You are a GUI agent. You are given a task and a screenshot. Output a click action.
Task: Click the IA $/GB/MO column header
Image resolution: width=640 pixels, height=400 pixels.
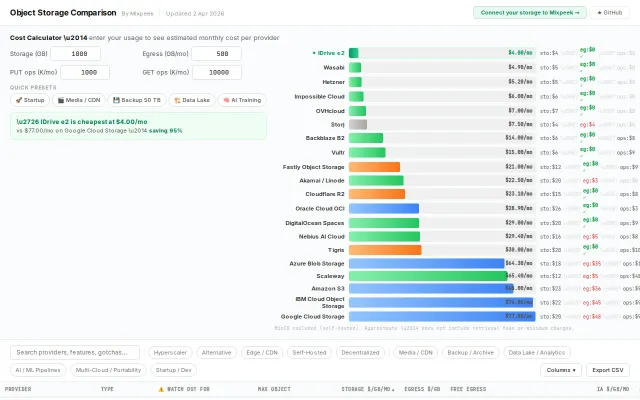(x=613, y=389)
